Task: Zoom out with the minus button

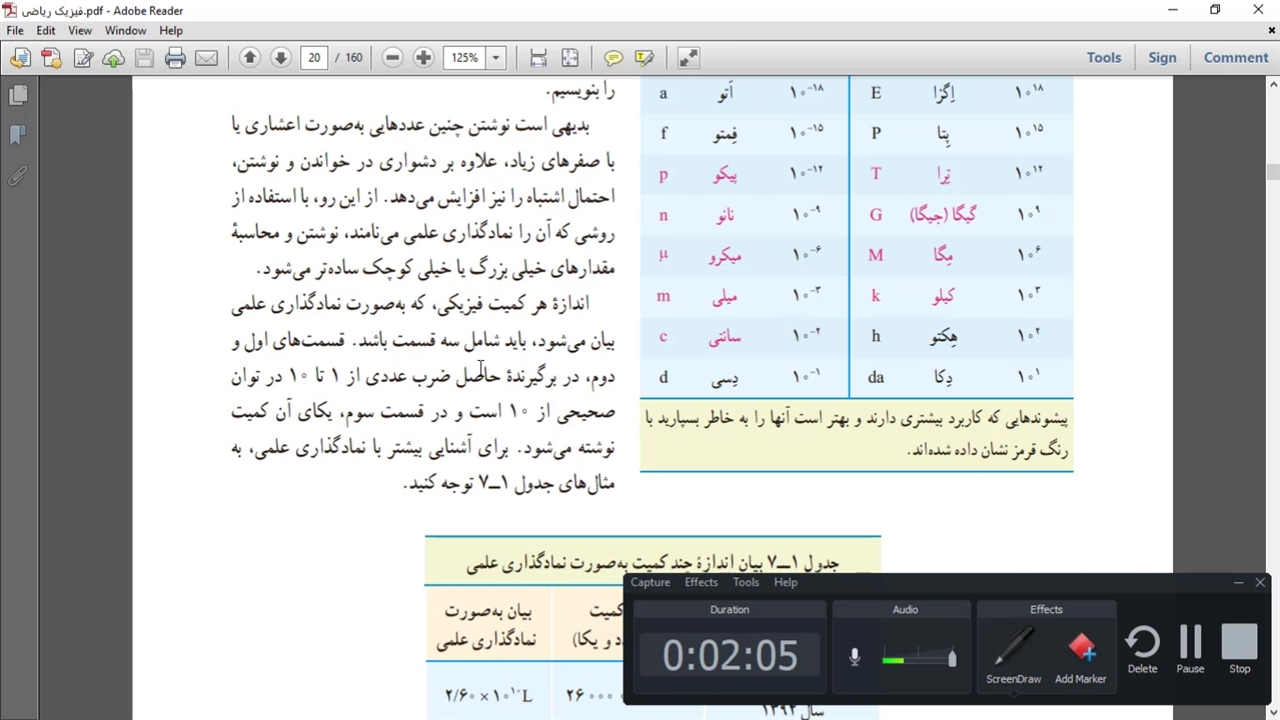Action: 392,58
